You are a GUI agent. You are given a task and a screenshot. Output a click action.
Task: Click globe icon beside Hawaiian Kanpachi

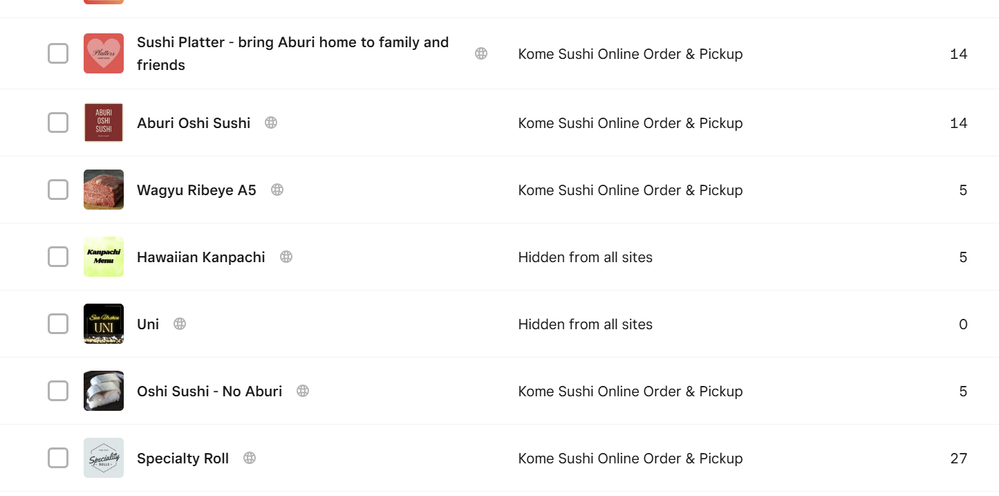pyautogui.click(x=286, y=257)
